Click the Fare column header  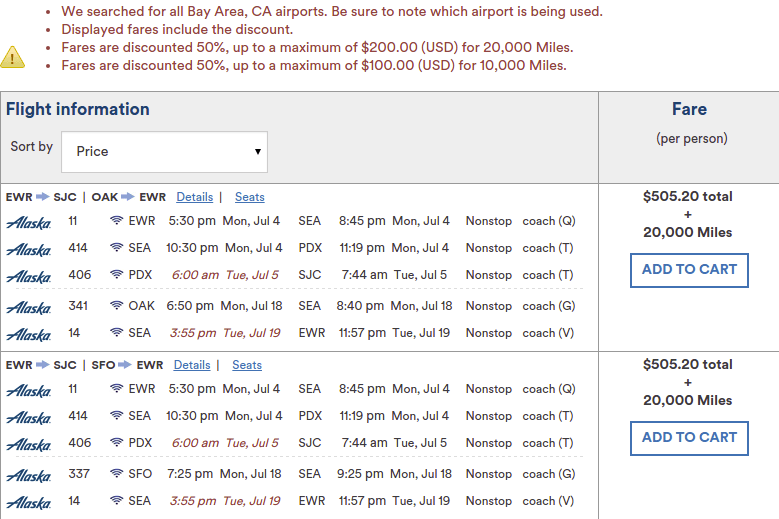pyautogui.click(x=690, y=109)
